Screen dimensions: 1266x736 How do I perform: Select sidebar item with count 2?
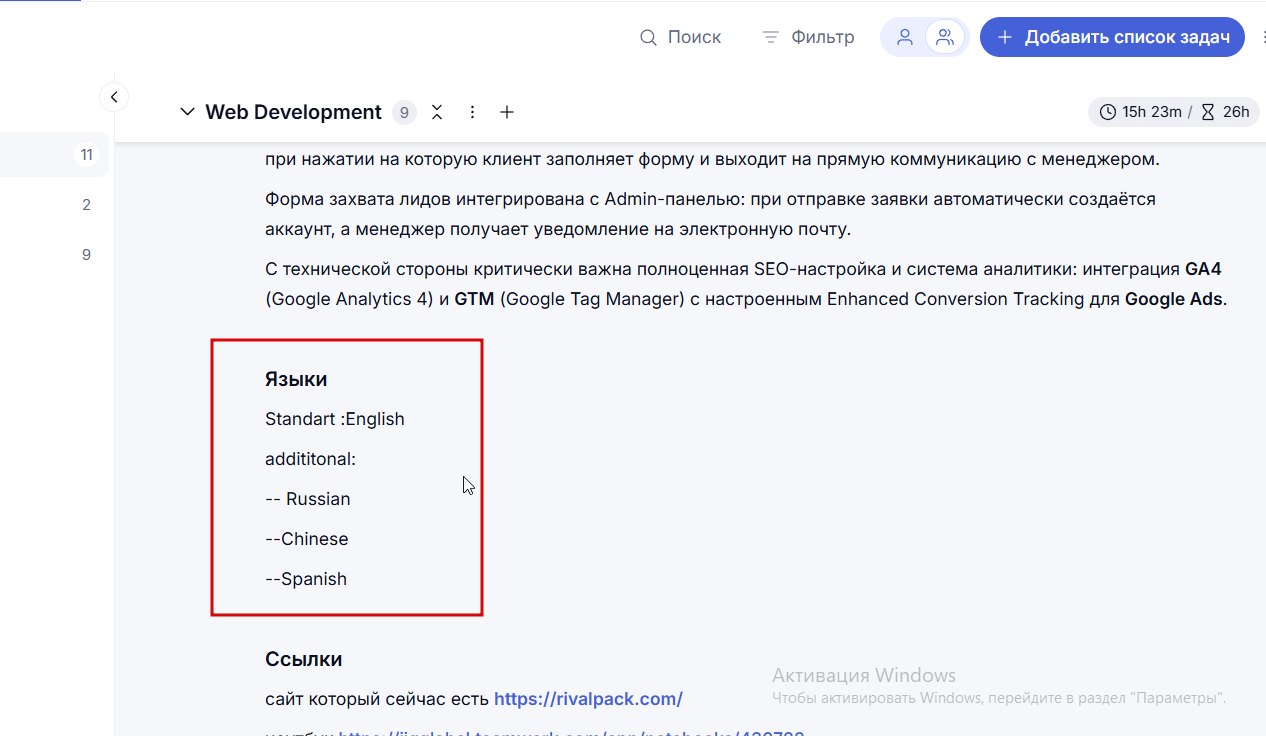point(57,205)
